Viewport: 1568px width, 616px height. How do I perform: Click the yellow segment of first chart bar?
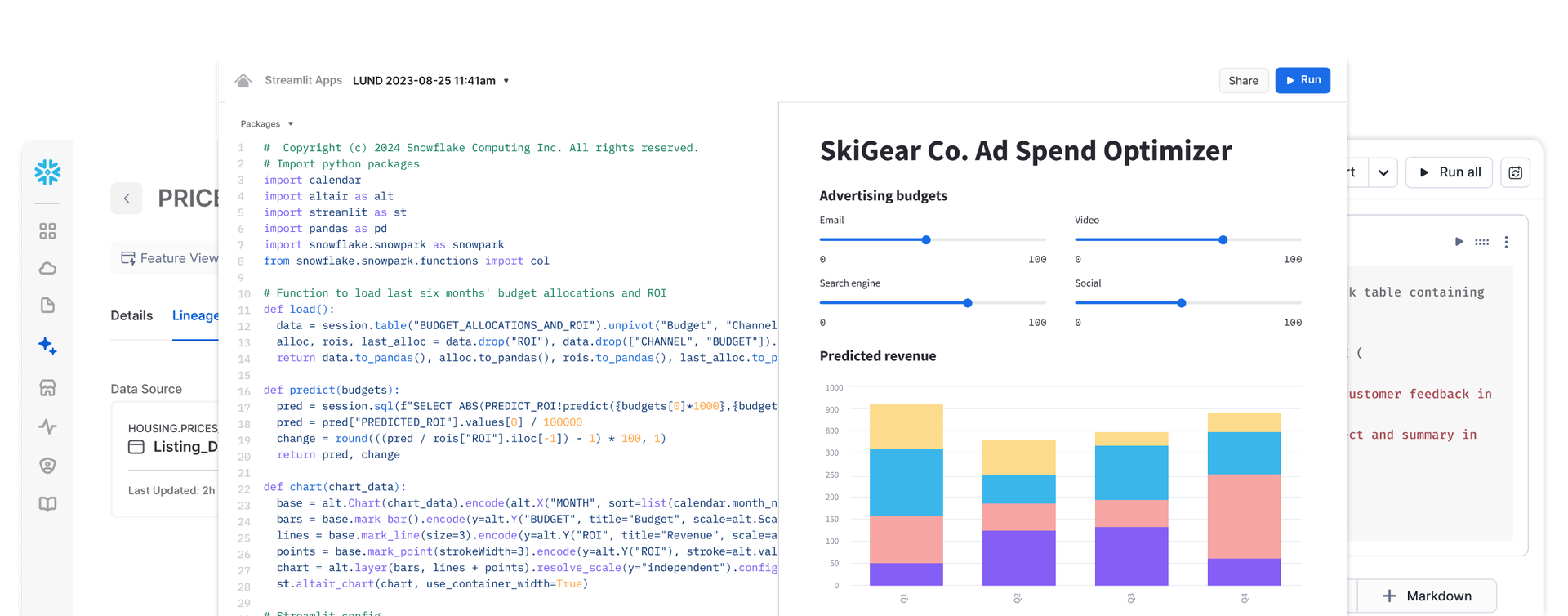[906, 426]
